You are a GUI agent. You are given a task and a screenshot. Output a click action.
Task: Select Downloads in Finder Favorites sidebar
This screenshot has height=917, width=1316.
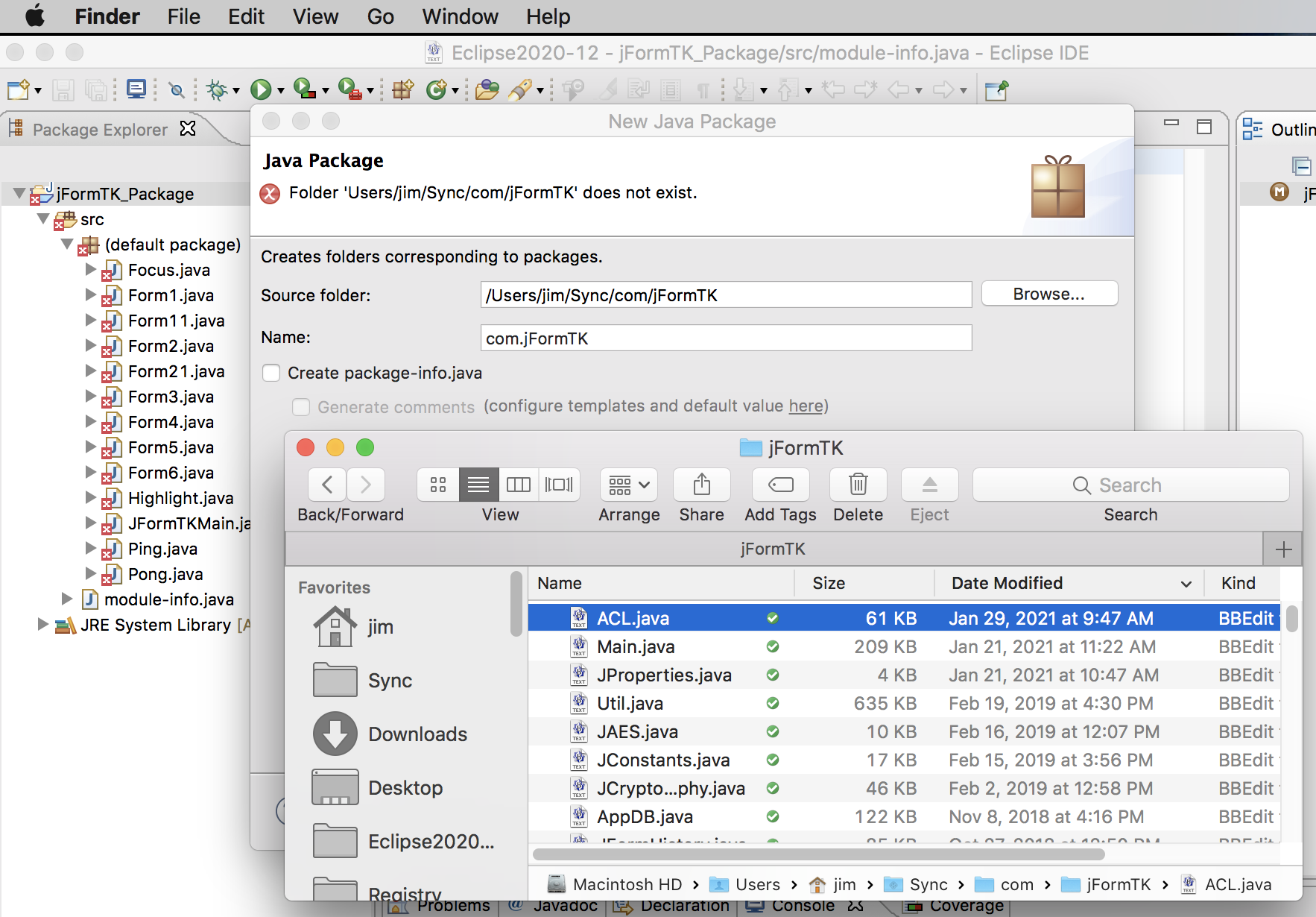pos(417,734)
